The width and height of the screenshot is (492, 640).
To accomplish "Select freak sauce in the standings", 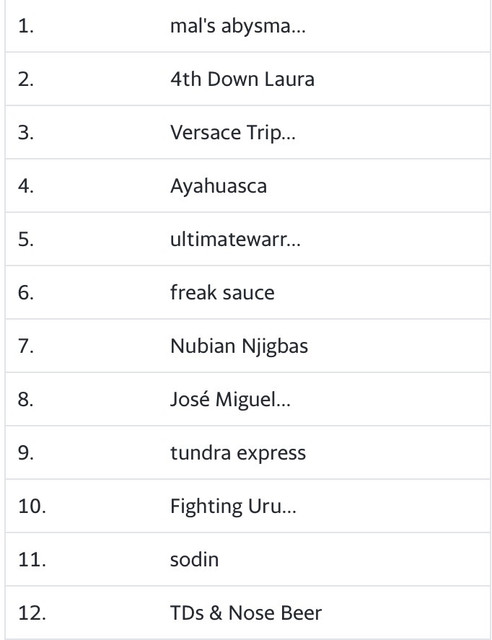I will click(222, 293).
